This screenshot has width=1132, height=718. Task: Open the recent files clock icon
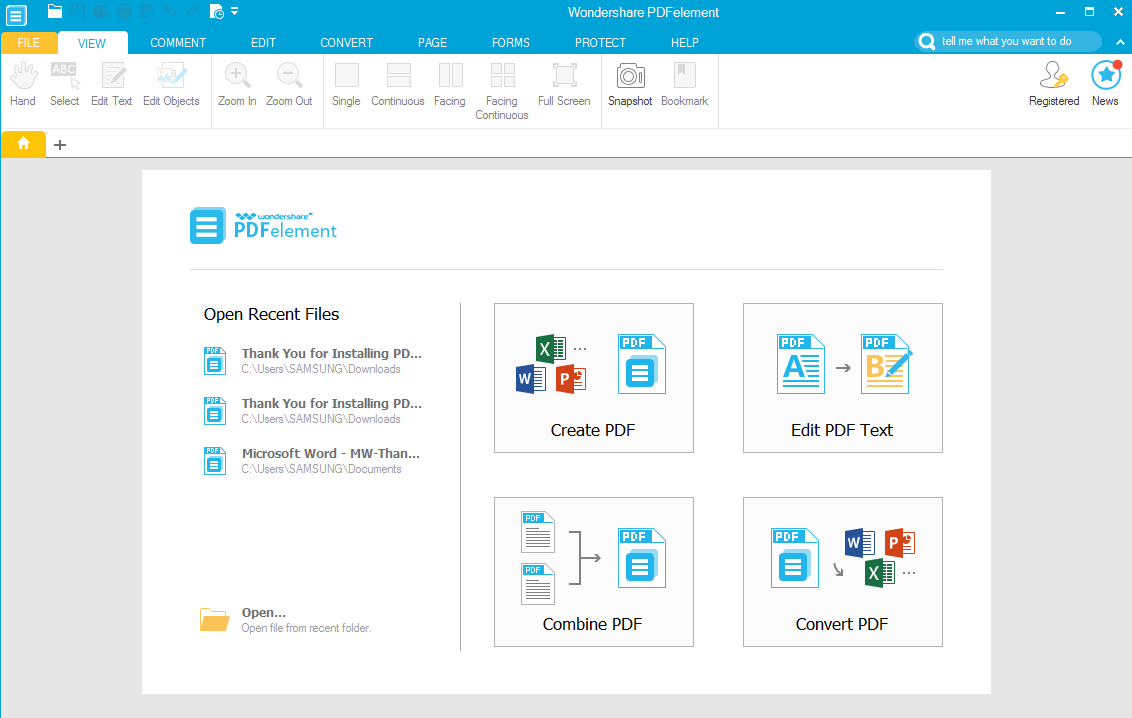click(217, 12)
